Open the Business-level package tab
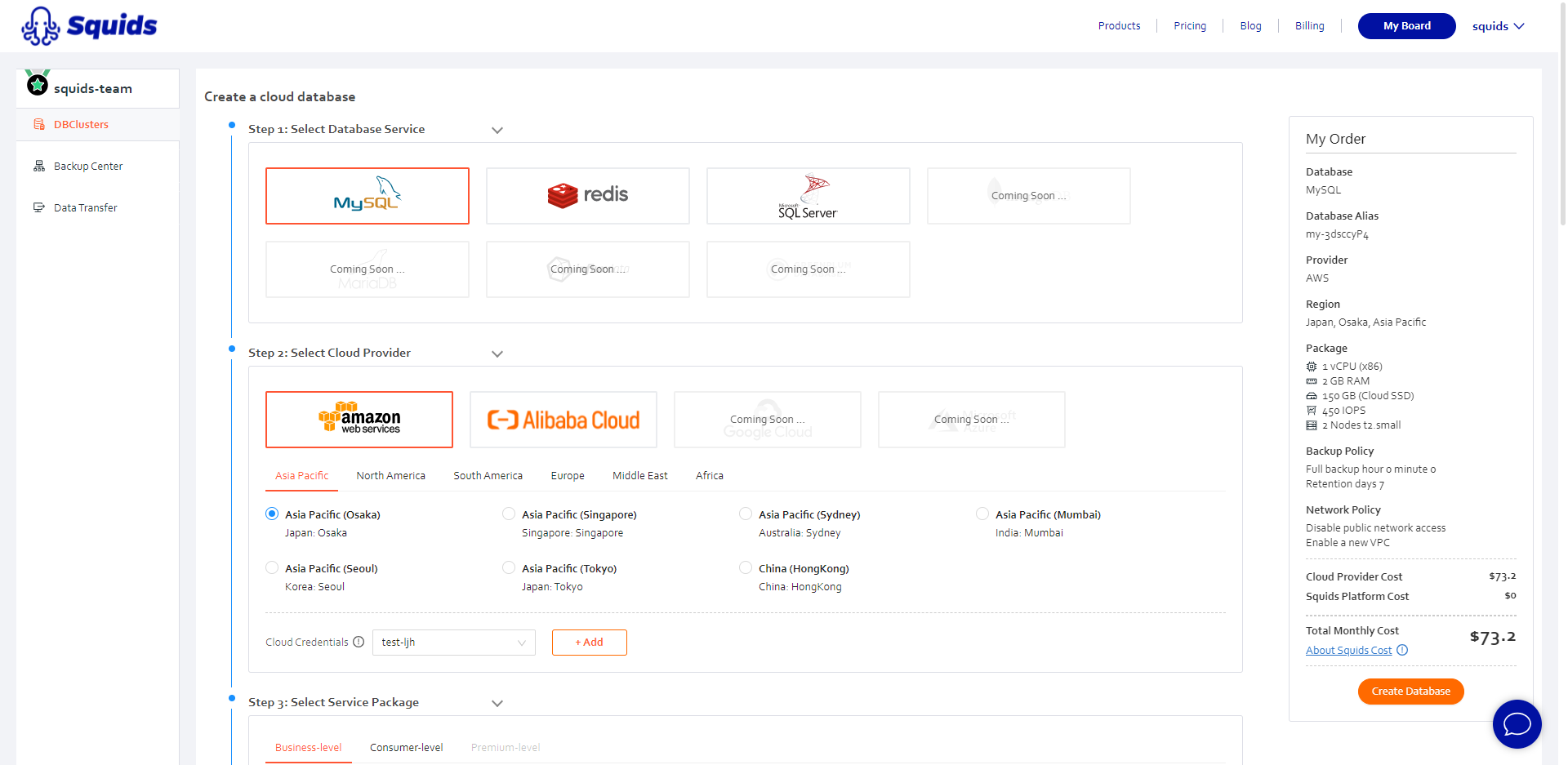 pos(309,747)
